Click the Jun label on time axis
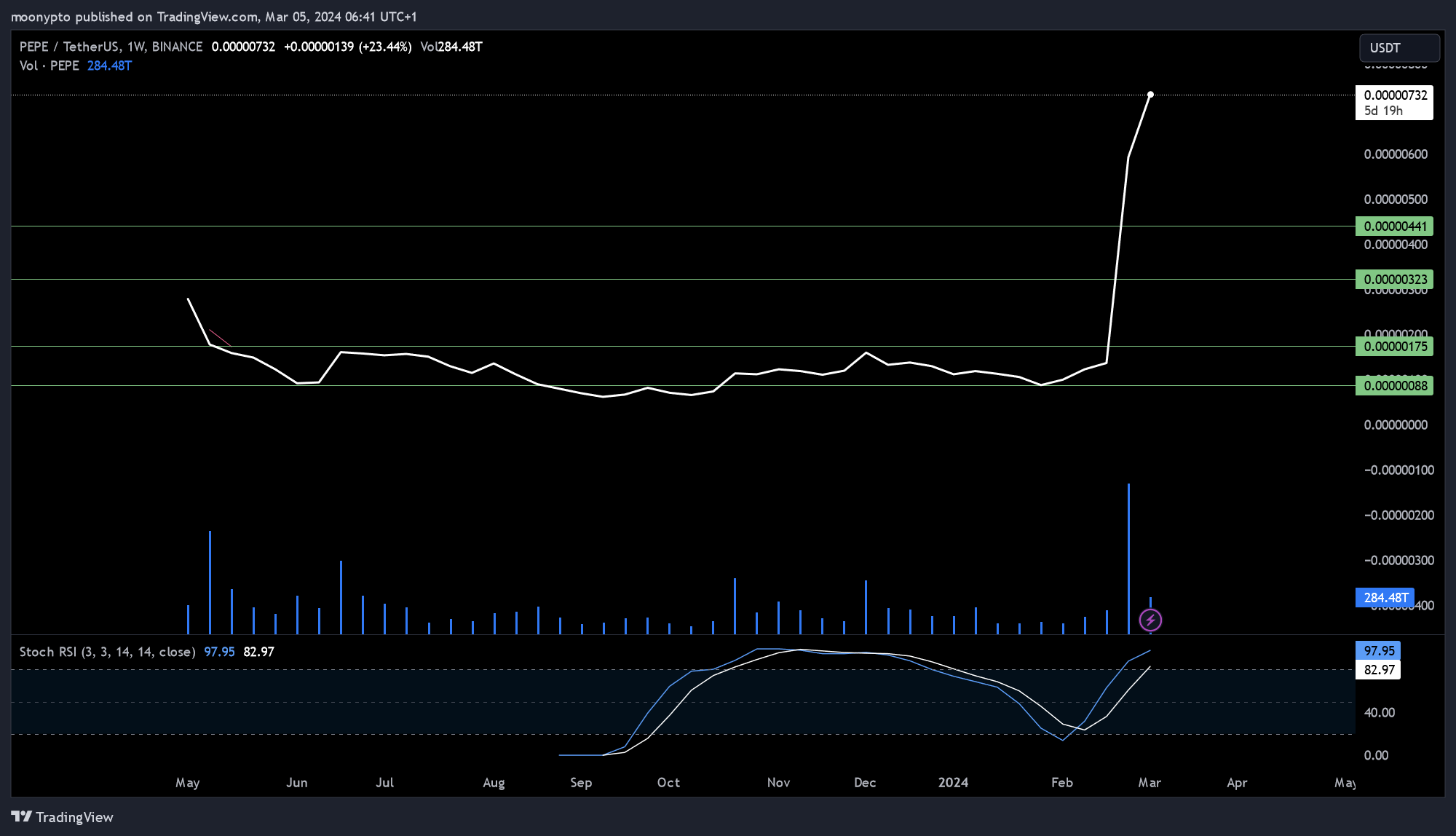This screenshot has width=1456, height=836. coord(297,783)
